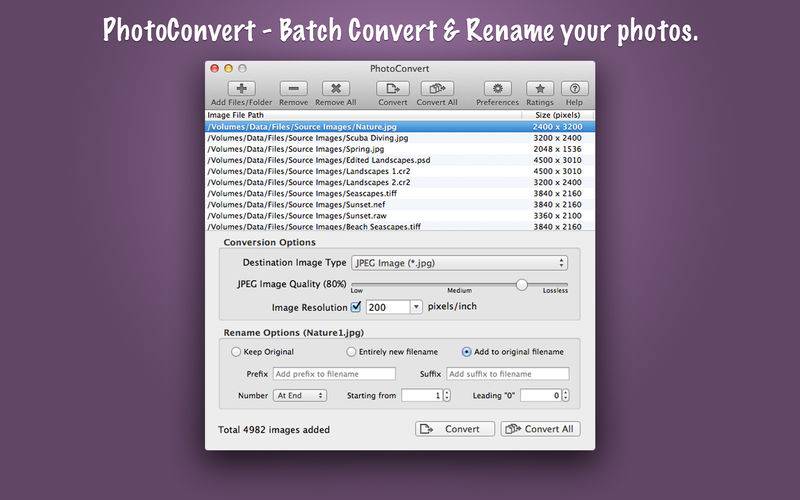Viewport: 800px width, 500px height.
Task: Click the Remove All X toolbar icon
Action: pos(336,89)
